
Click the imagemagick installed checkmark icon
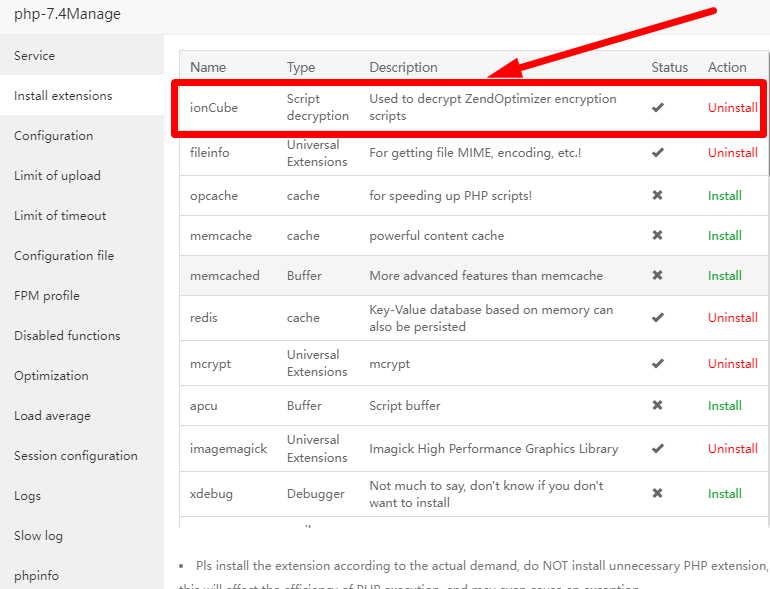pos(658,449)
